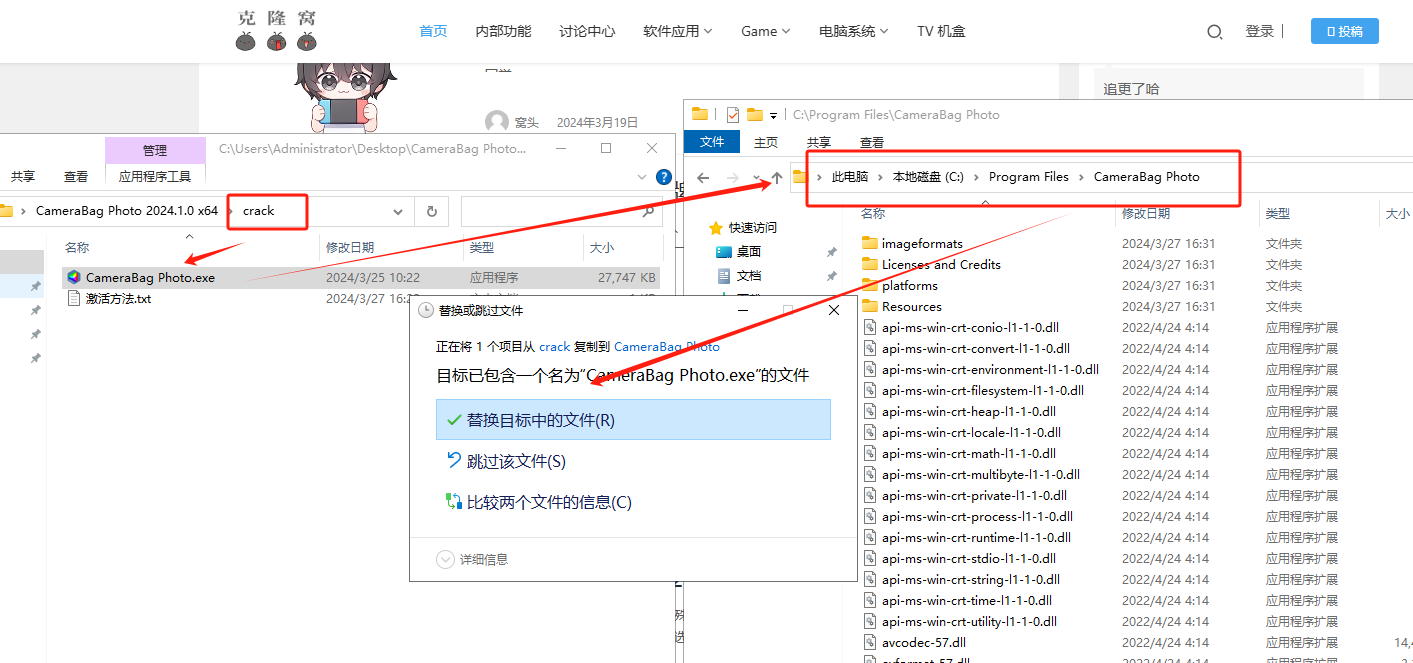Sort by 修改日期 column in crack window

click(x=350, y=247)
